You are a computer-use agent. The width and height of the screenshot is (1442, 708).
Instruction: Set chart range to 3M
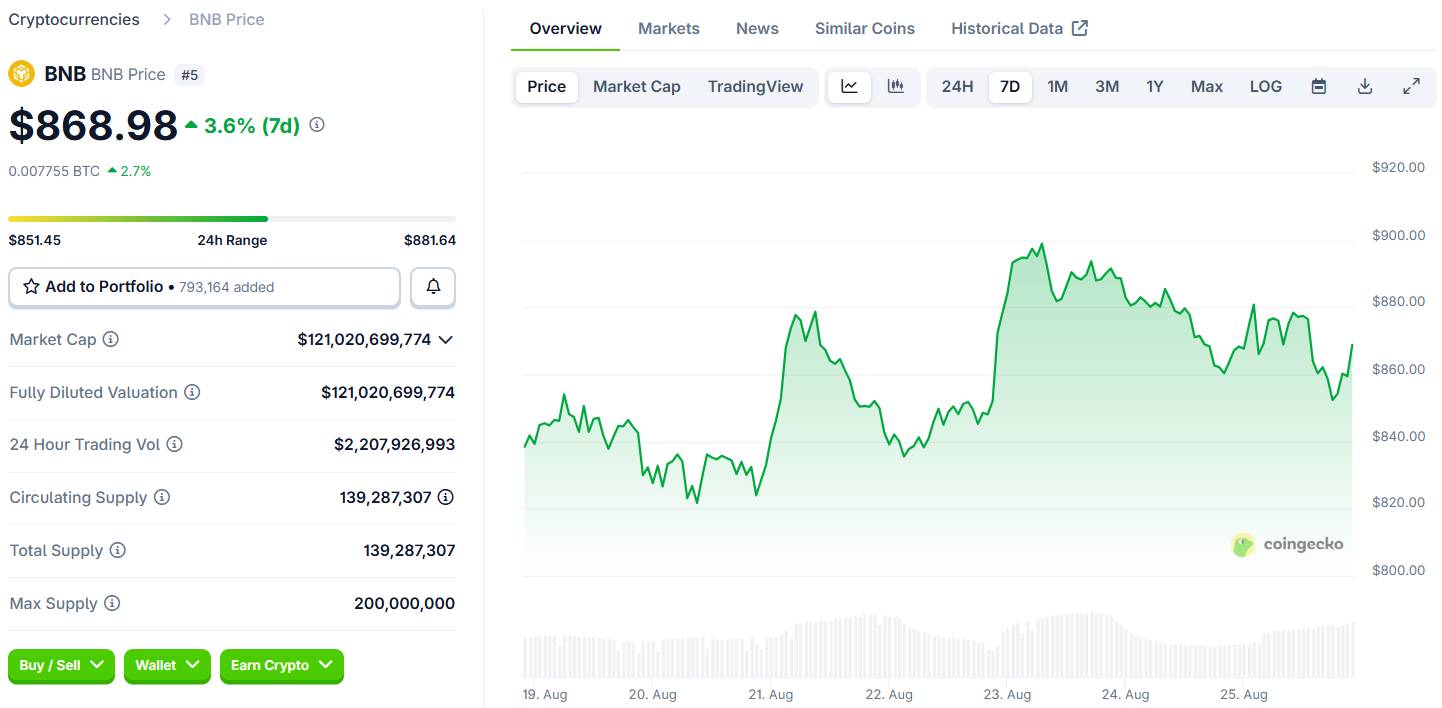(x=1107, y=87)
